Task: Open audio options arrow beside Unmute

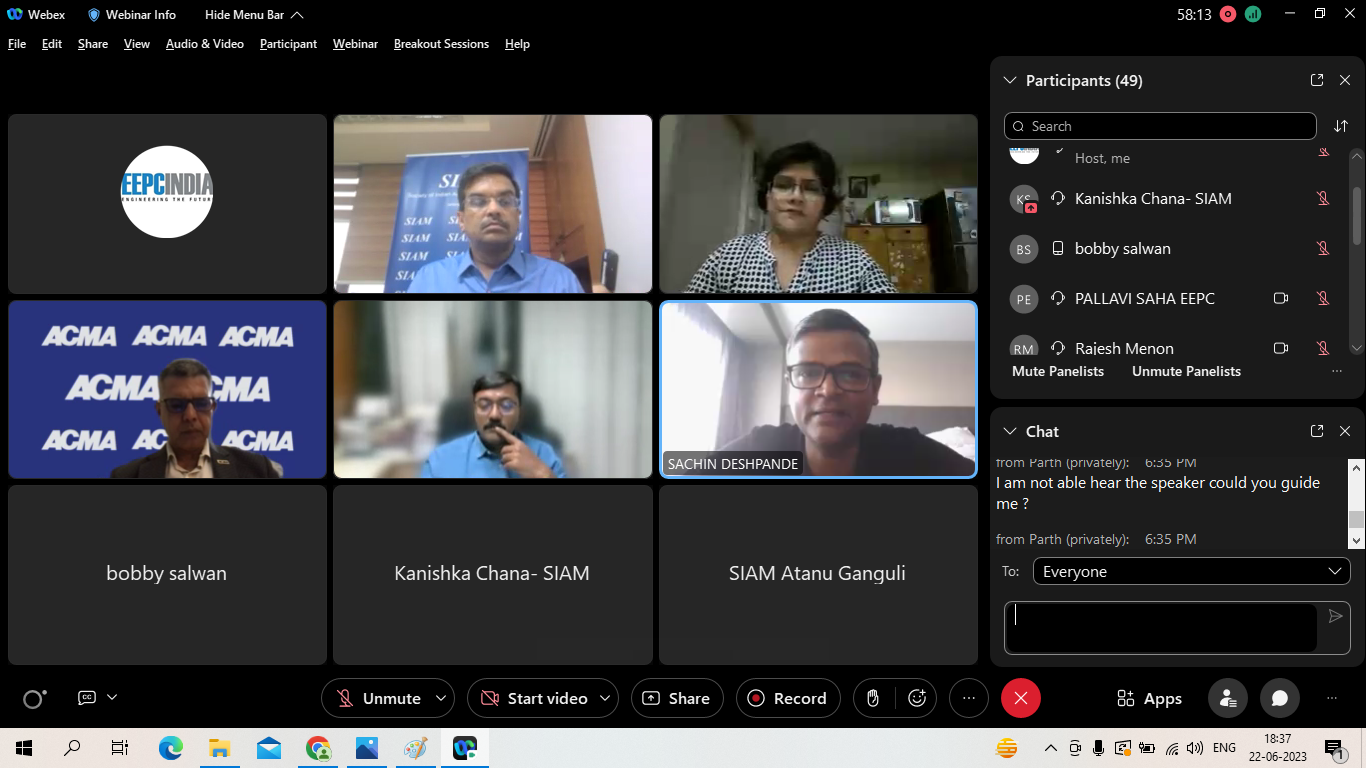Action: pos(441,698)
